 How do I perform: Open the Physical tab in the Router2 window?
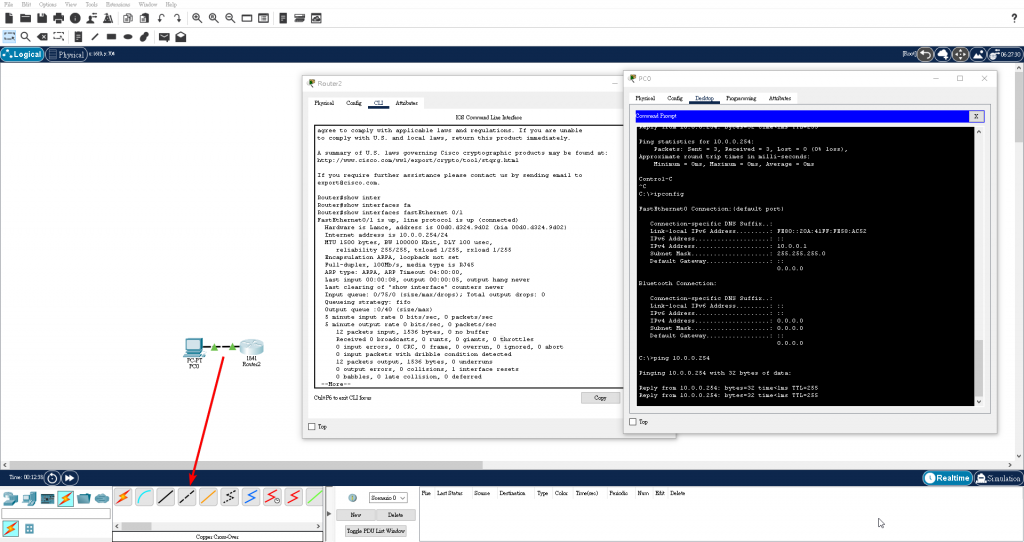pyautogui.click(x=324, y=103)
